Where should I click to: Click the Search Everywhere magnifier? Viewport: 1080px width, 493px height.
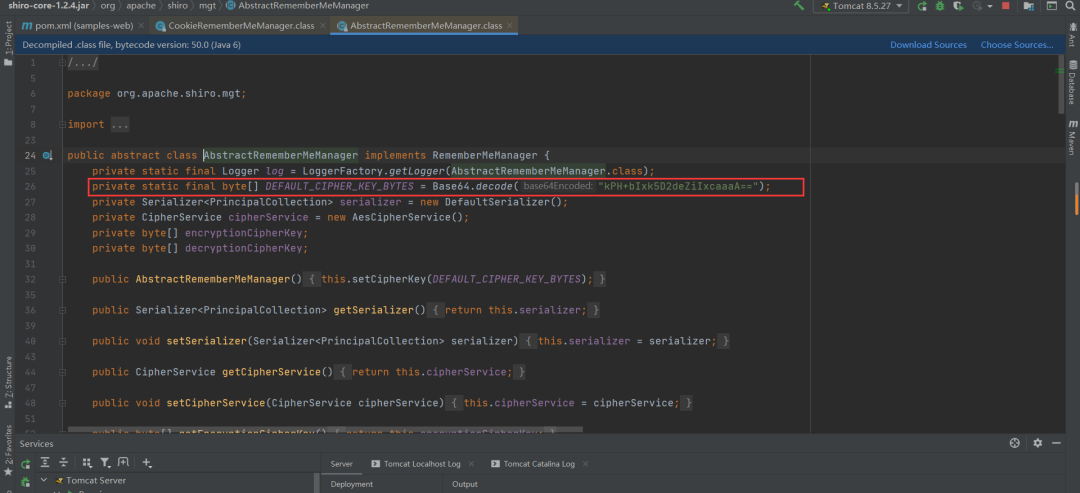pyautogui.click(x=1071, y=6)
